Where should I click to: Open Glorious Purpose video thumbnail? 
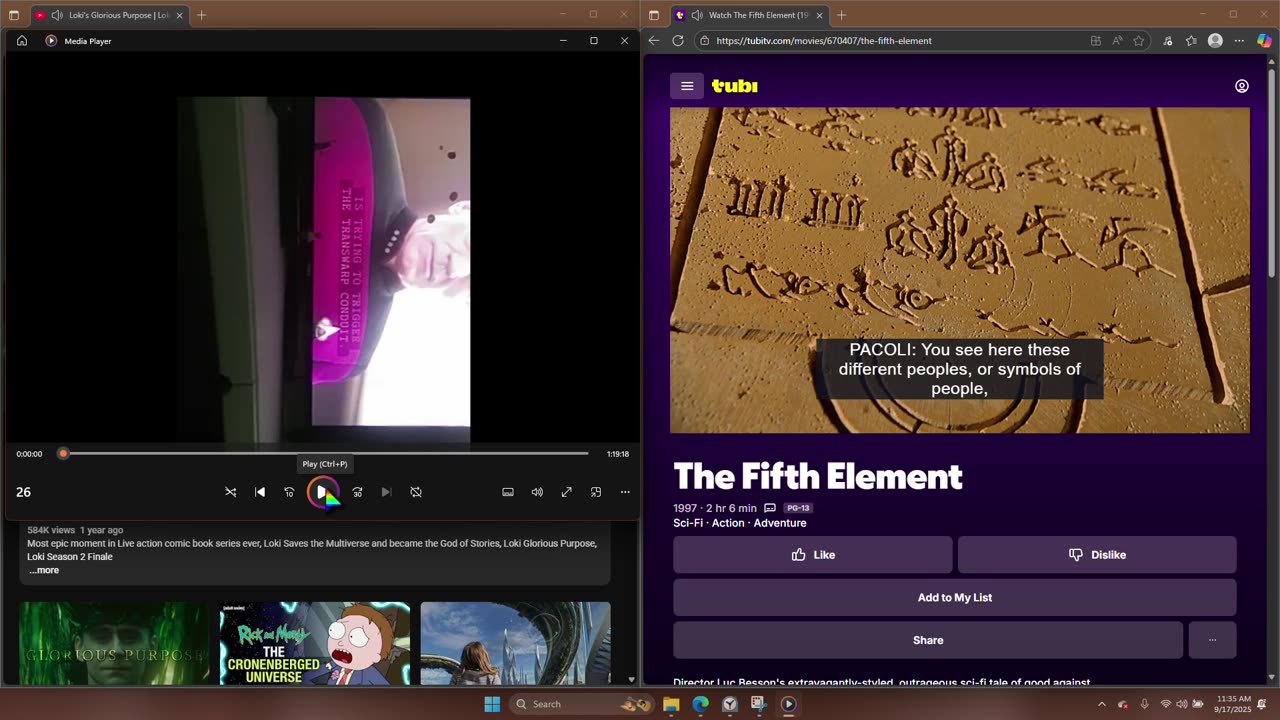pyautogui.click(x=115, y=644)
